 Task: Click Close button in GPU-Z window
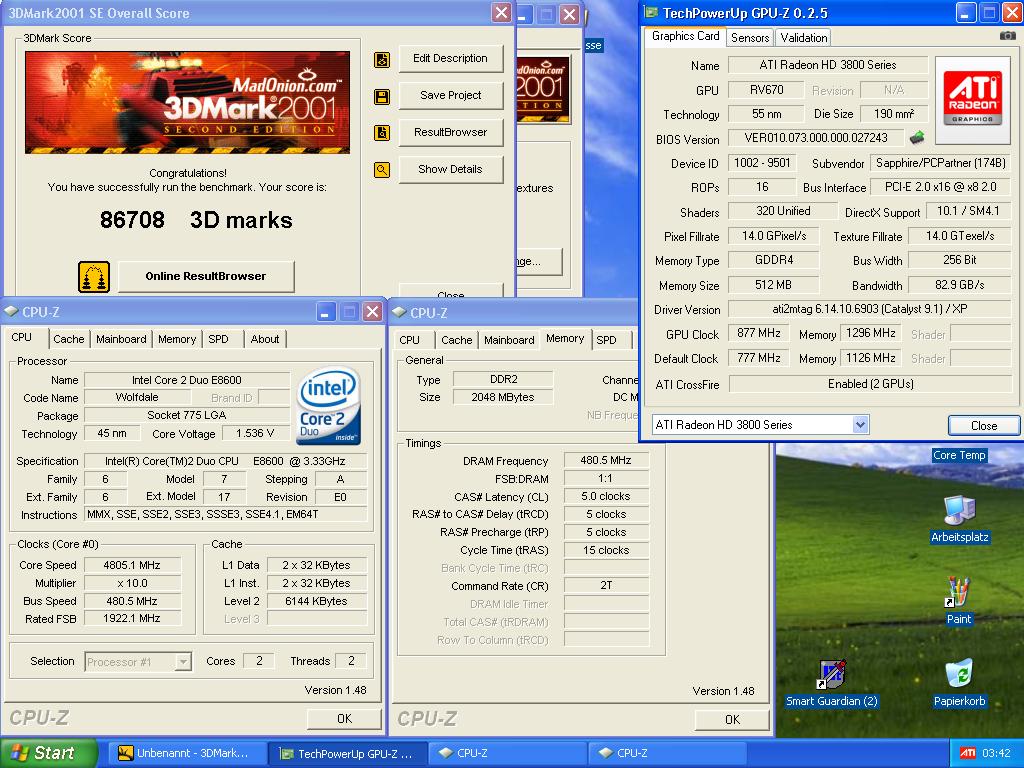(x=984, y=426)
